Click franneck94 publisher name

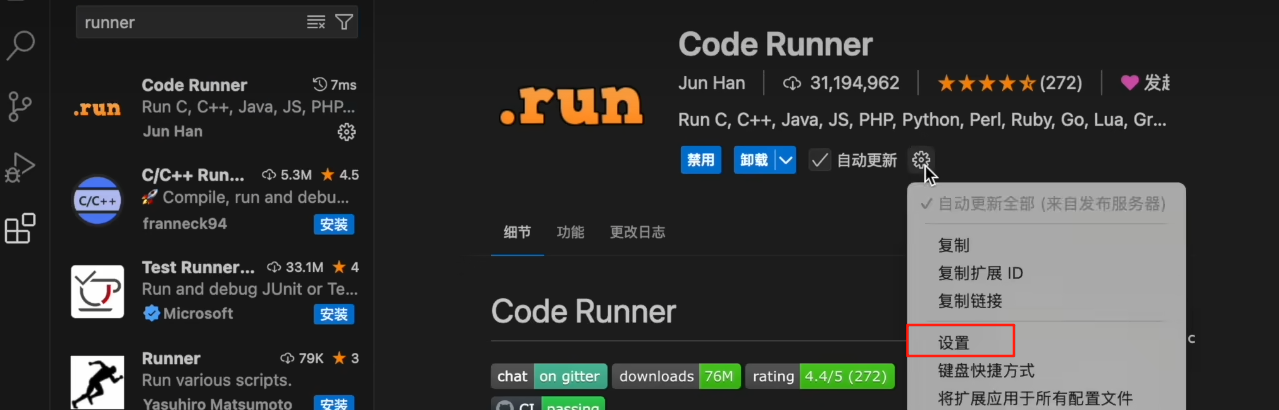tap(184, 223)
